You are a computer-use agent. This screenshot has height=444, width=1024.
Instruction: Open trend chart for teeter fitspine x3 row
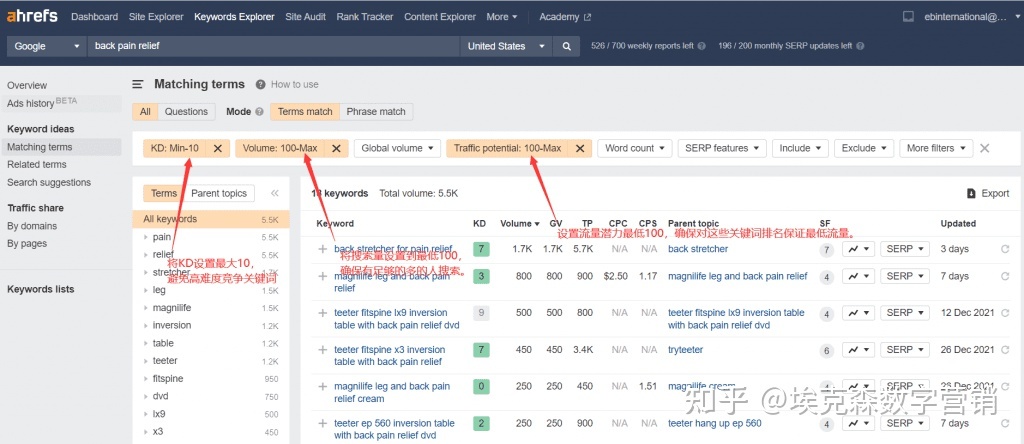click(858, 350)
